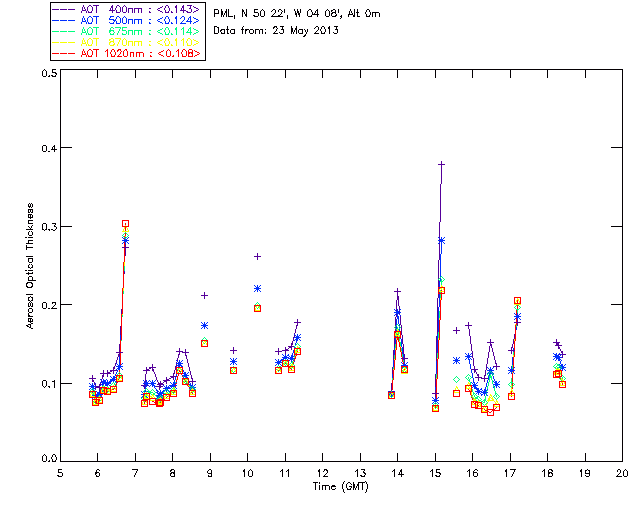
Task: Click the 0.3 y-axis tick label
Action: tap(49, 227)
